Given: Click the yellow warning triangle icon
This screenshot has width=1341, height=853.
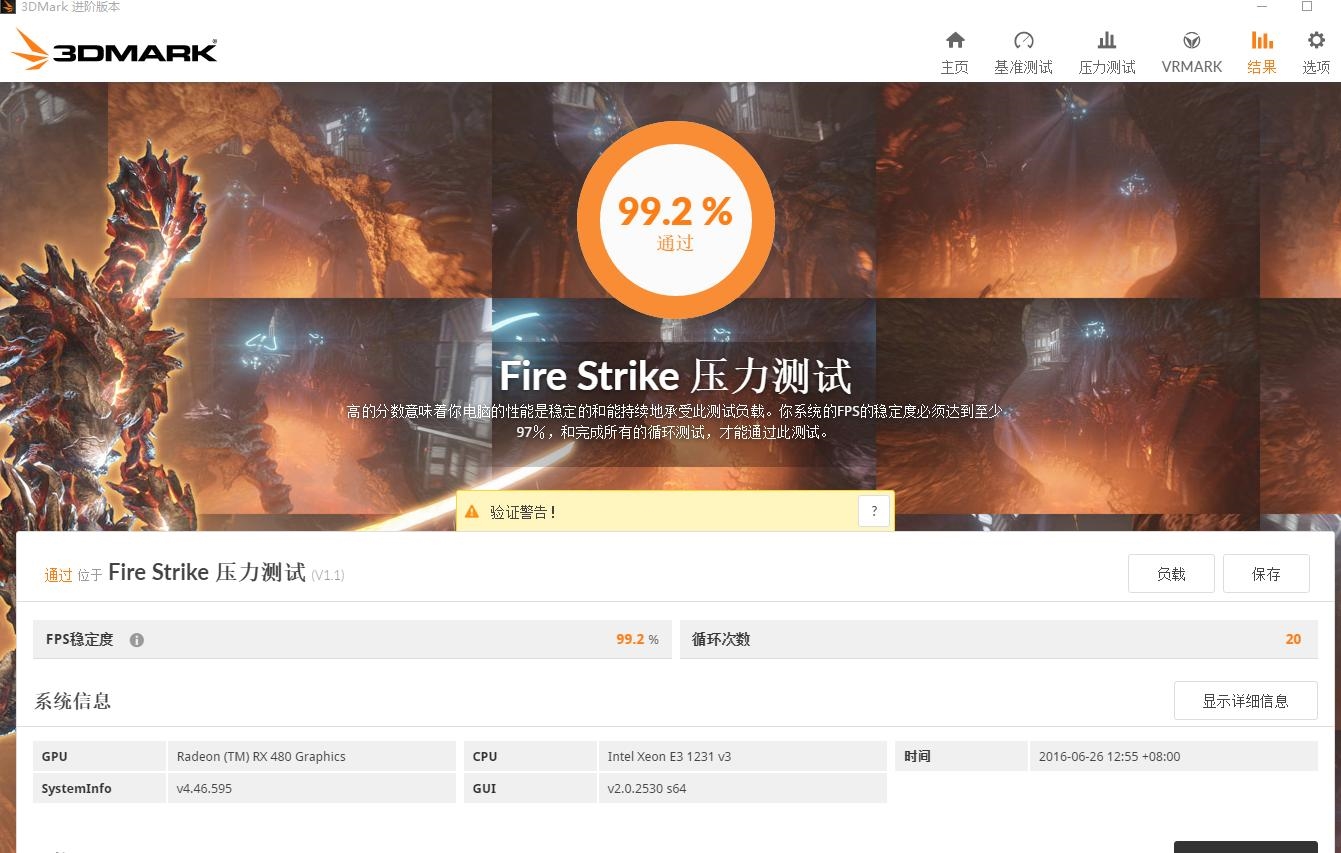Looking at the screenshot, I should click(x=472, y=512).
